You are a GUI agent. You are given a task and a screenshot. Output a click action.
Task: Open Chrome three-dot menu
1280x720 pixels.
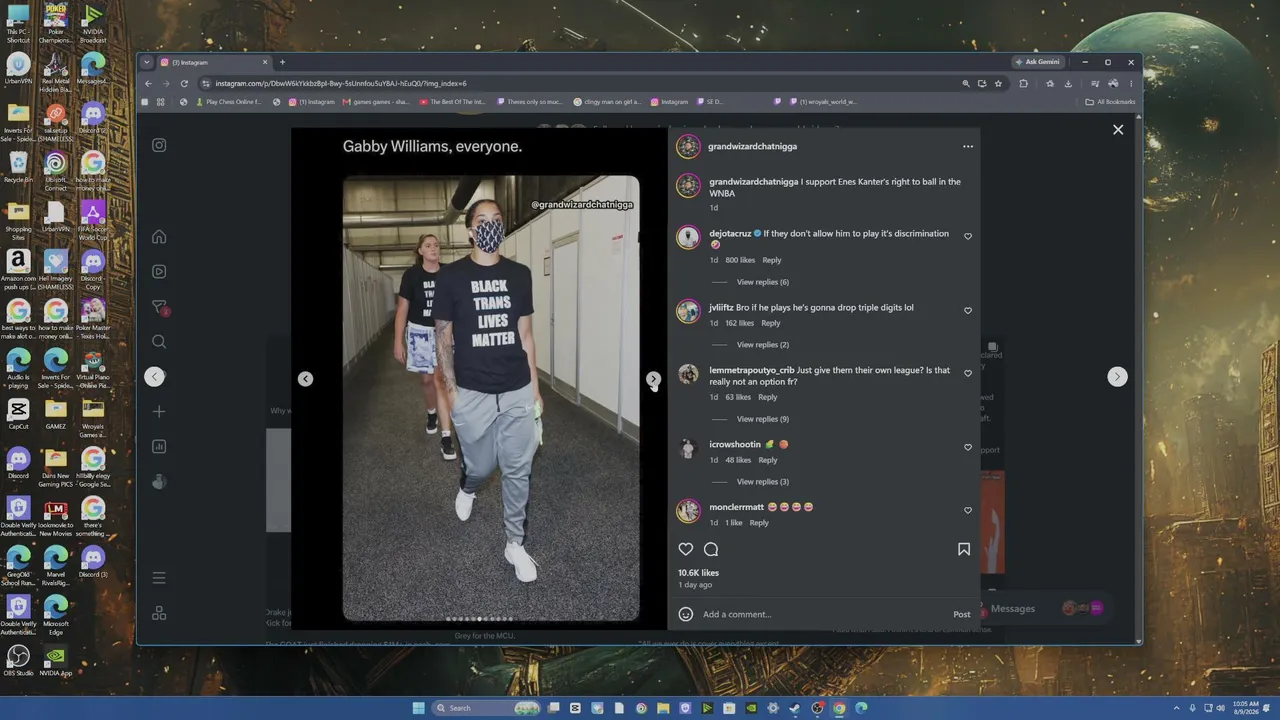1131,83
